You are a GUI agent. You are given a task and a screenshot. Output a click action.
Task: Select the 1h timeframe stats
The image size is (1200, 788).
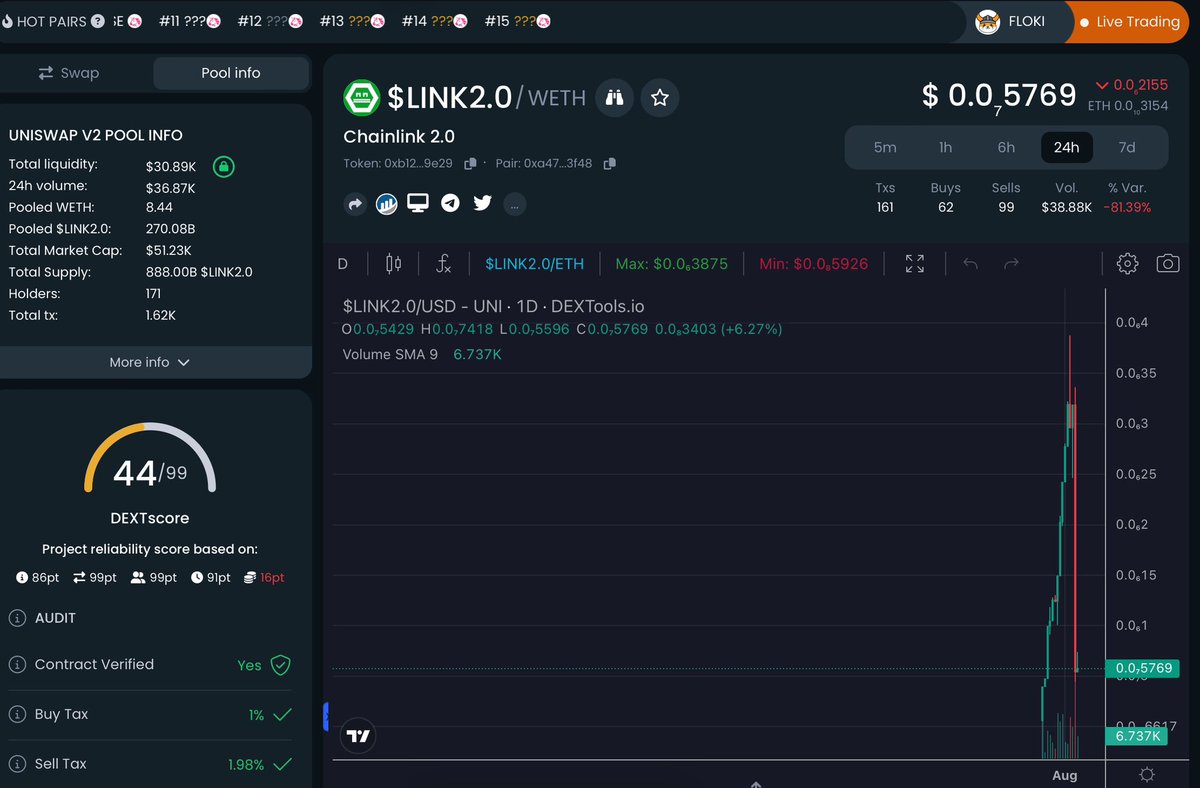click(945, 147)
